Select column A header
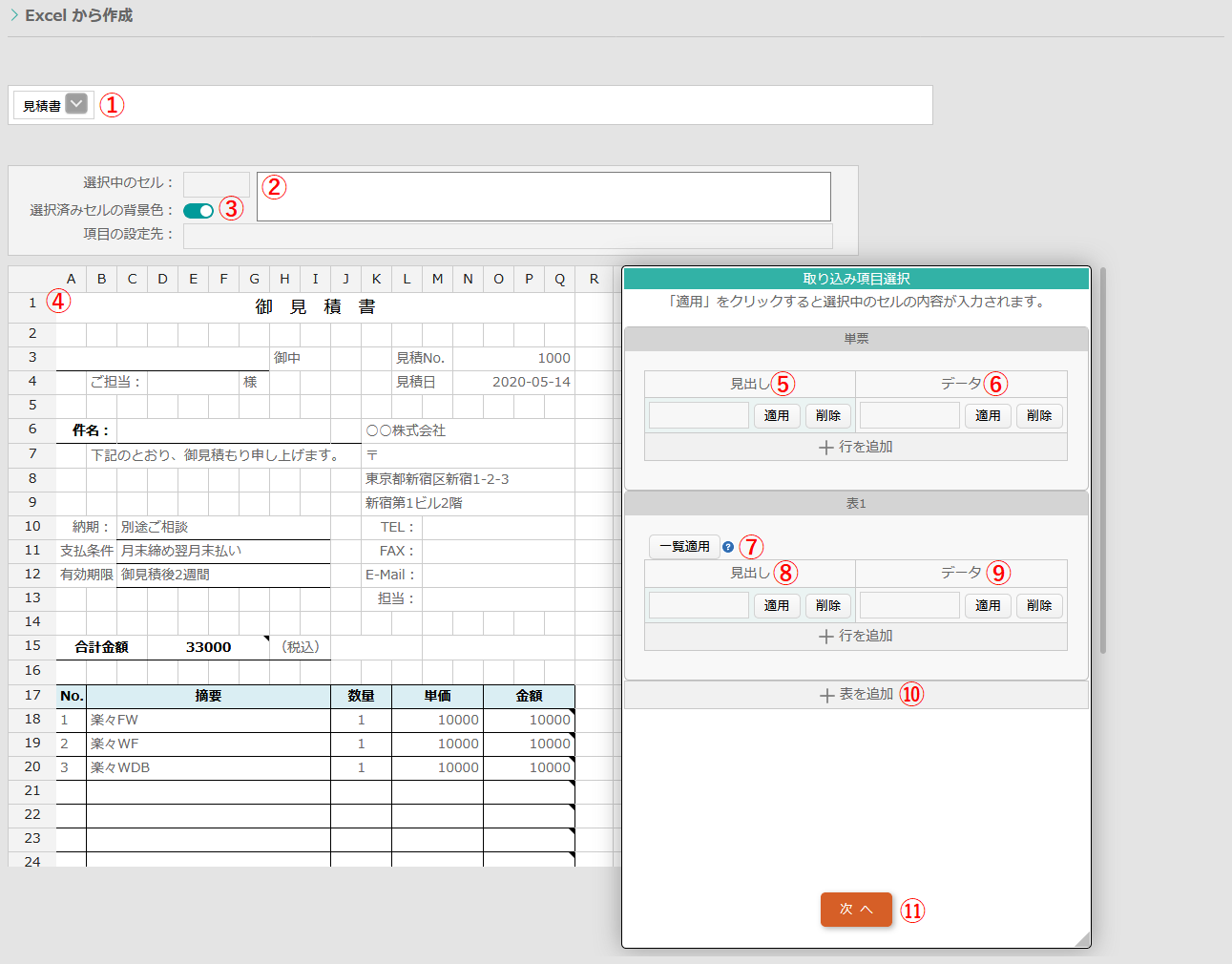Screen dimensions: 1232x964 (71, 279)
